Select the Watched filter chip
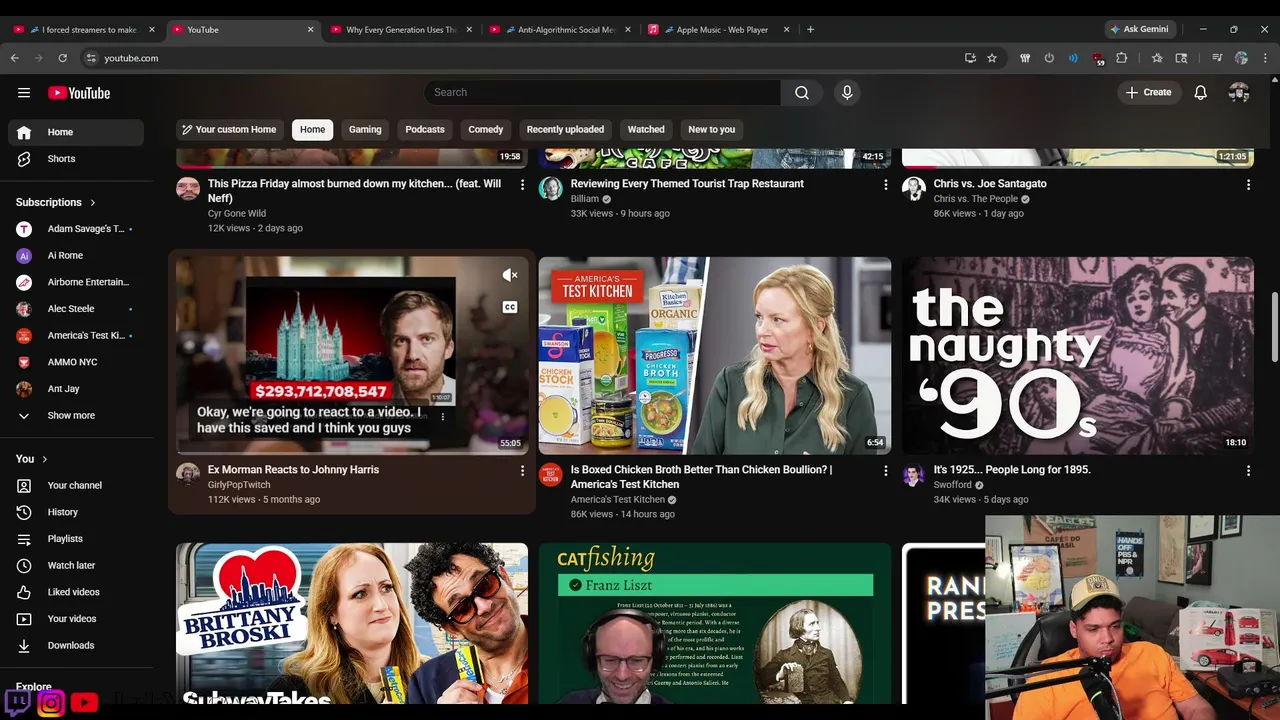 646,129
